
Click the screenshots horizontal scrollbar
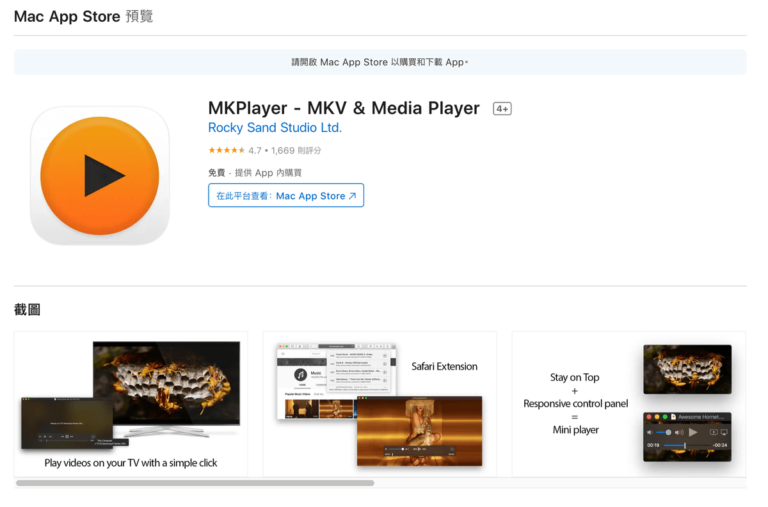(195, 483)
